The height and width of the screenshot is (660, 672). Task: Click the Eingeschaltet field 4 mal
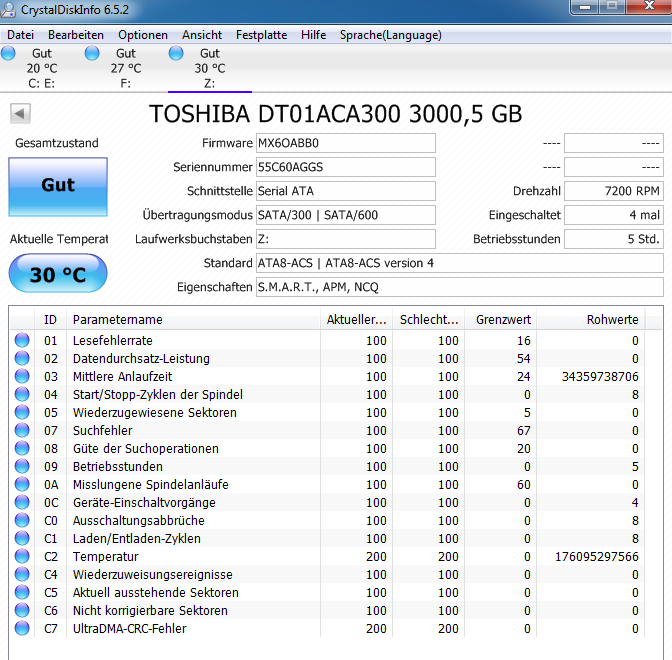click(x=614, y=215)
